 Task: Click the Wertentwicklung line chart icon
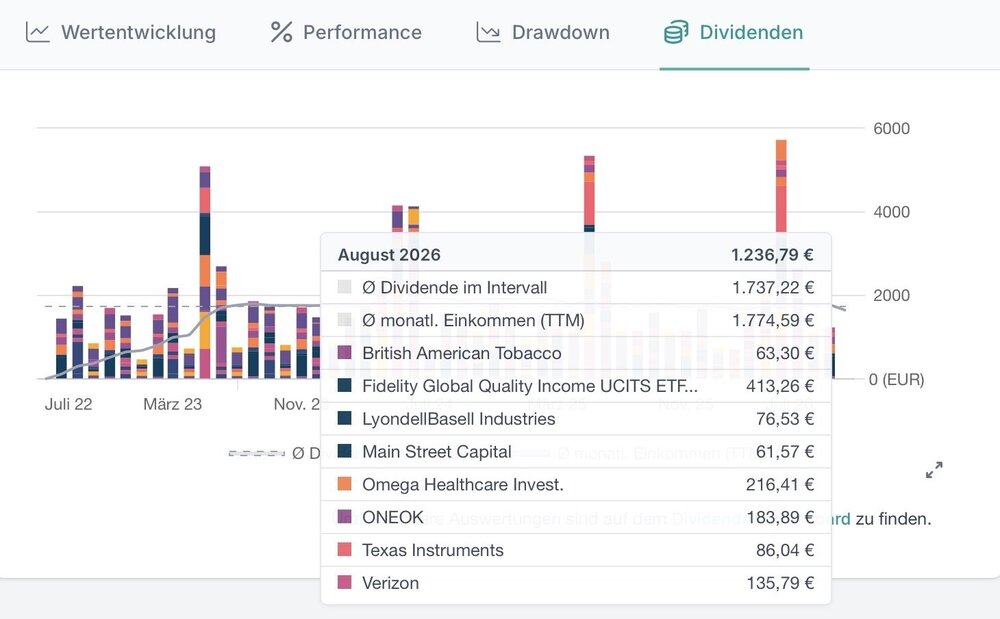pyautogui.click(x=38, y=32)
